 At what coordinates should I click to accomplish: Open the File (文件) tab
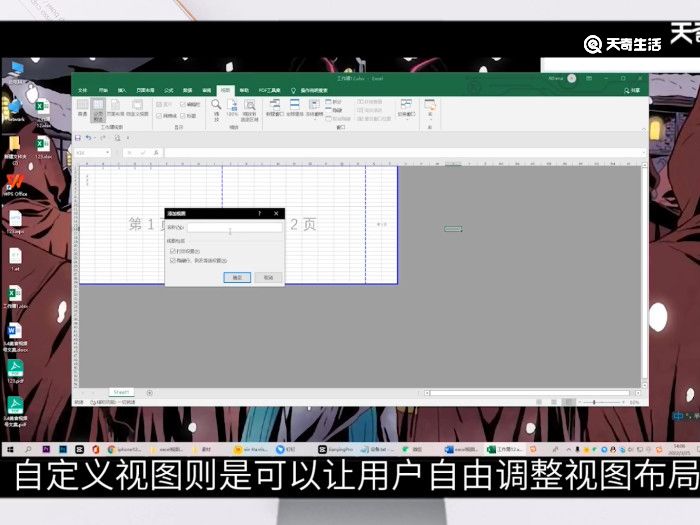pos(83,91)
